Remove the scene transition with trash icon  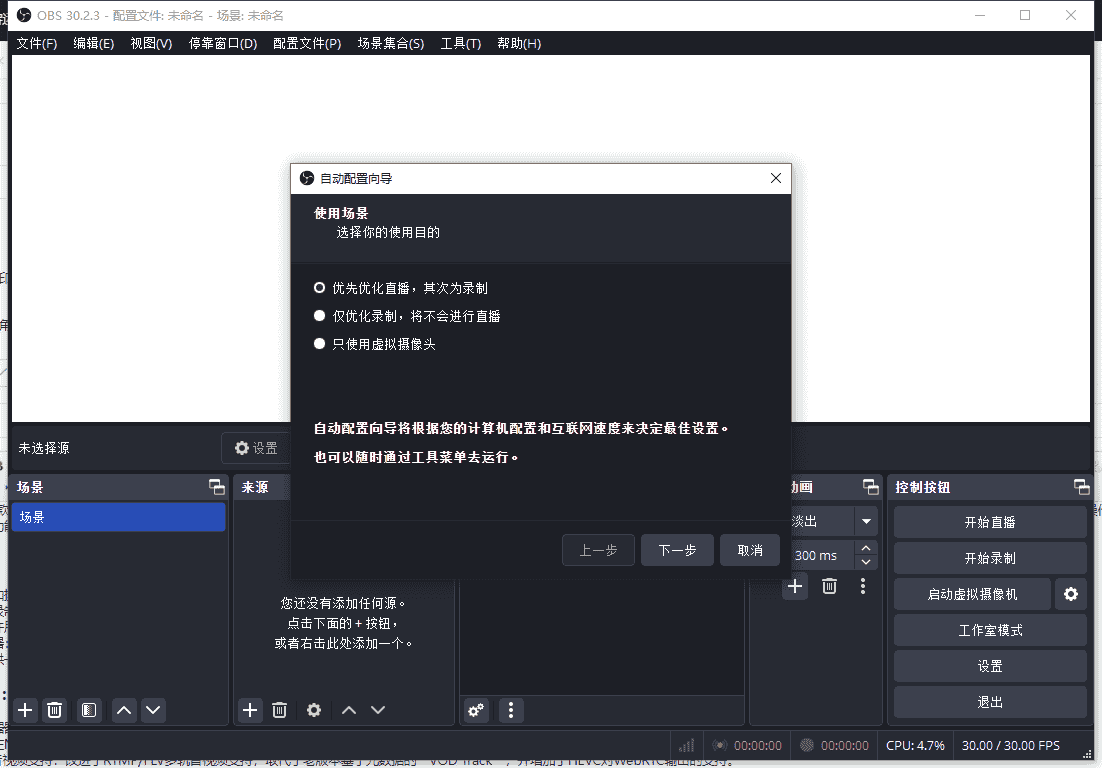(829, 586)
